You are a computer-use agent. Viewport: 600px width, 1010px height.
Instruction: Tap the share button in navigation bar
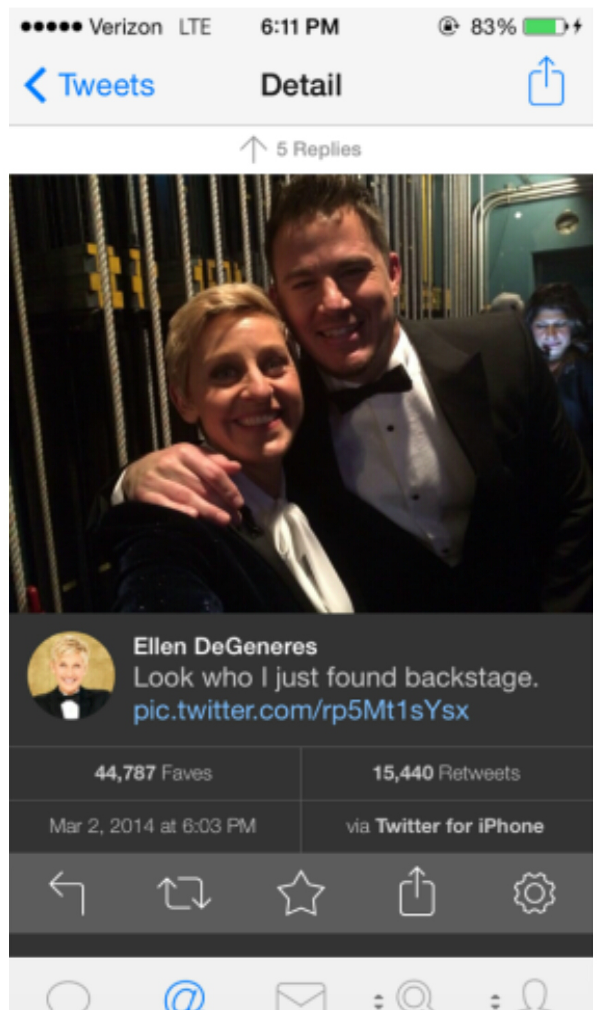pos(546,81)
